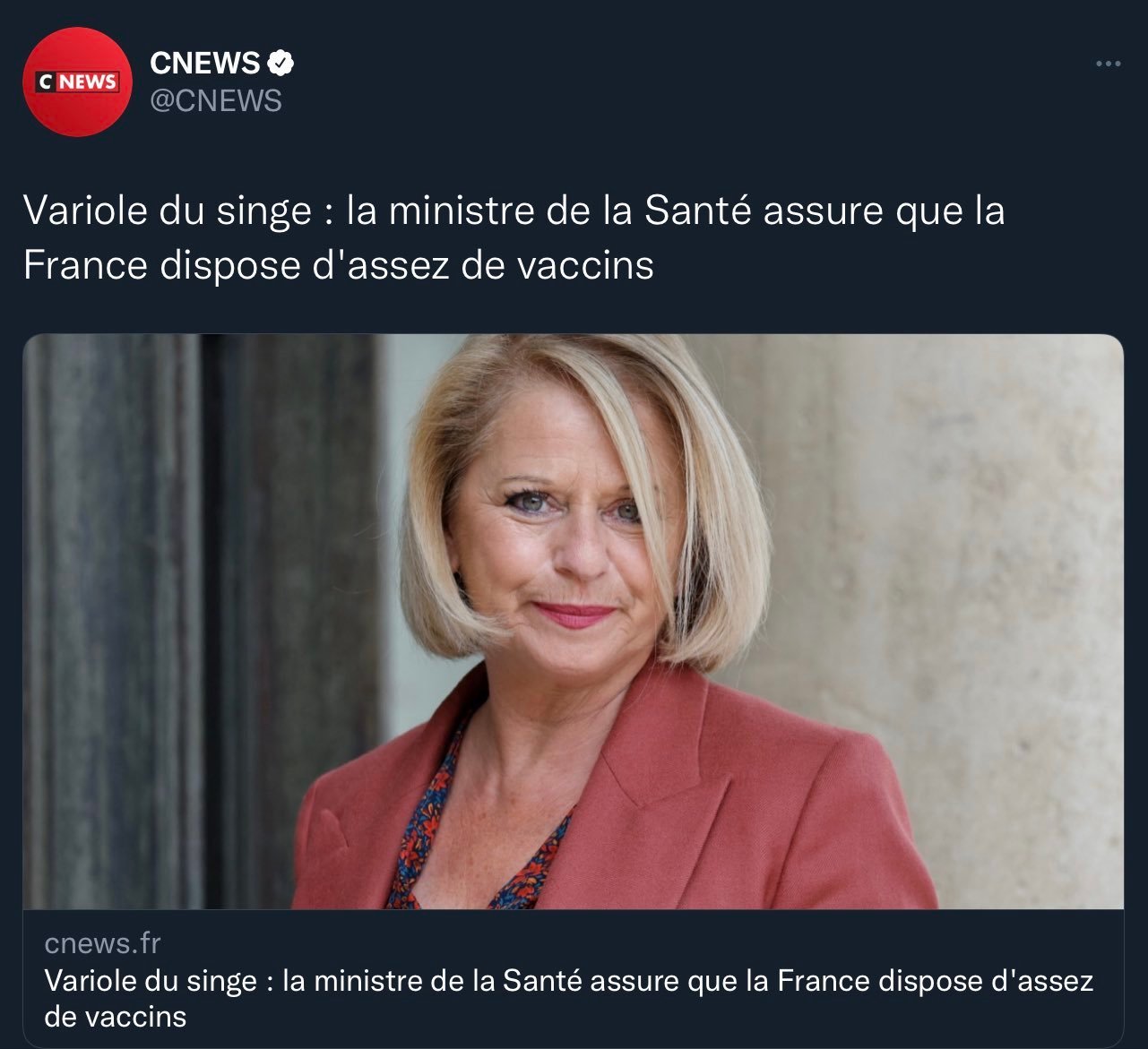Screen dimensions: 1148x1049
Task: Click the white C box in the logo
Action: (47, 82)
